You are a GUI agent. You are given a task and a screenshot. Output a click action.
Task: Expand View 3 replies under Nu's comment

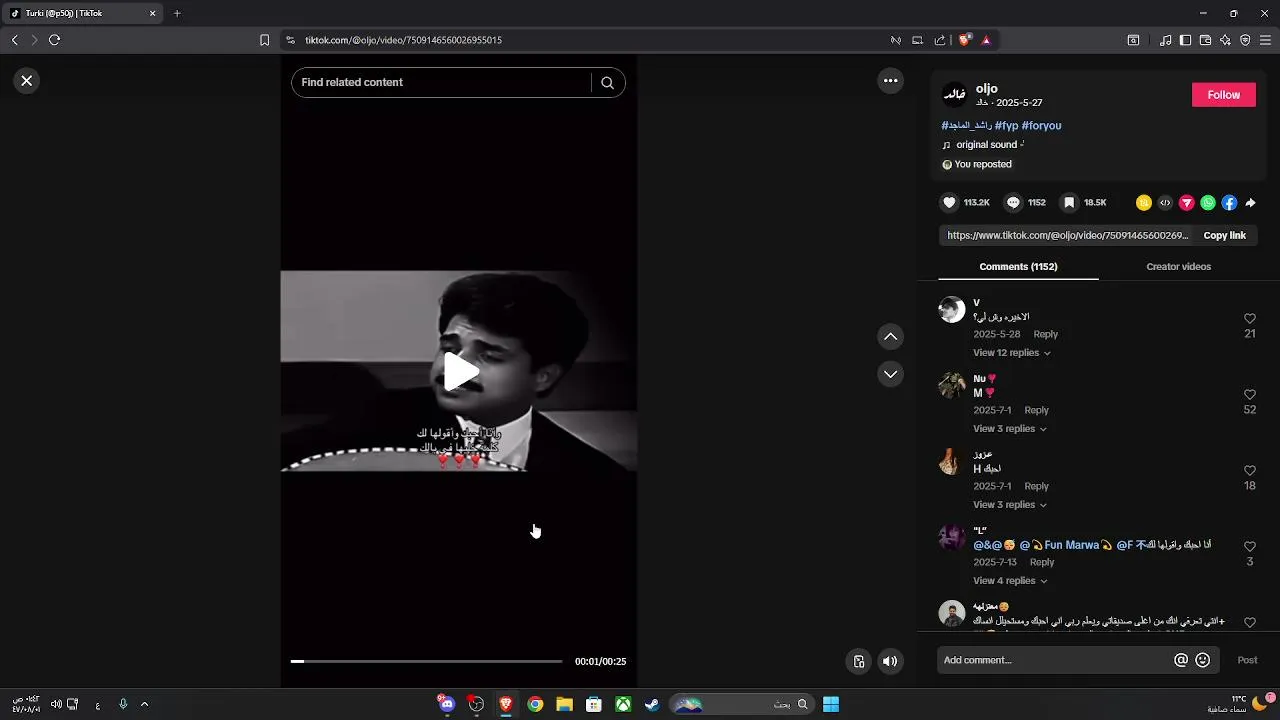click(1010, 429)
